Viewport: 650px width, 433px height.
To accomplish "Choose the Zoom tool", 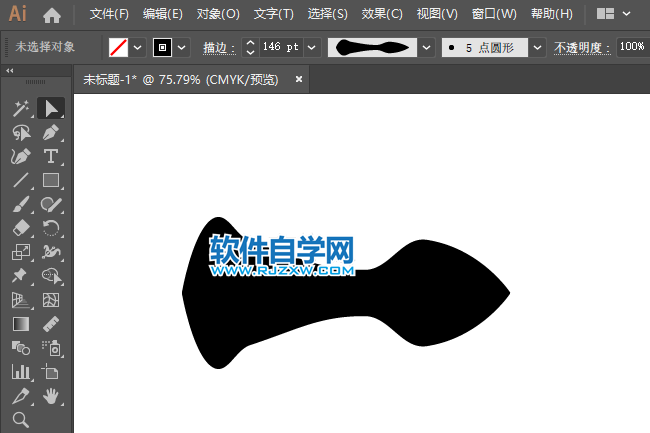I will coord(20,421).
